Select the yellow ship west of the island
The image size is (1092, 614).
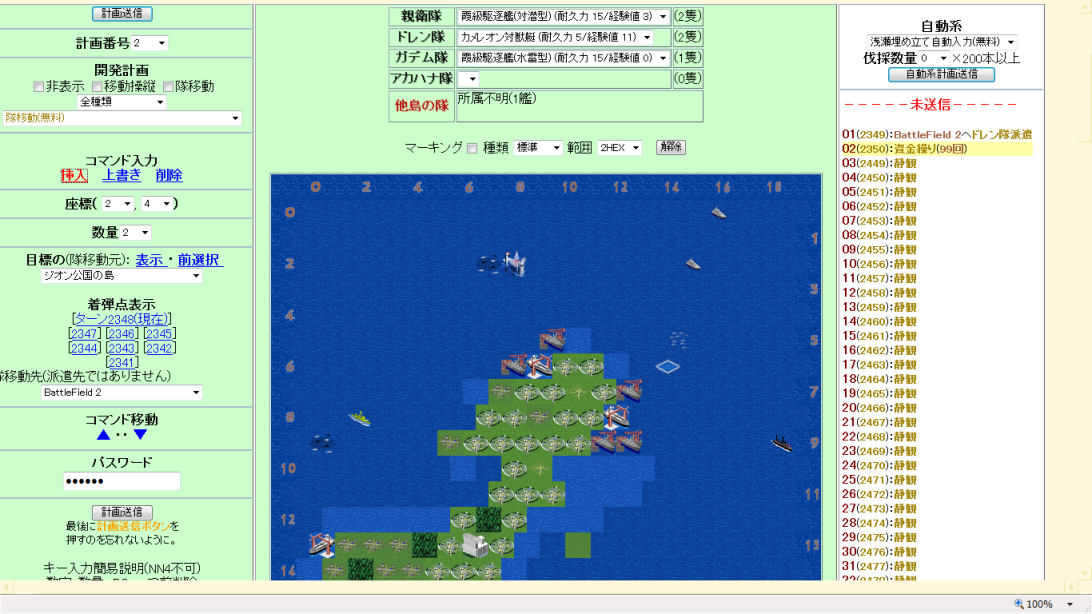click(x=359, y=418)
